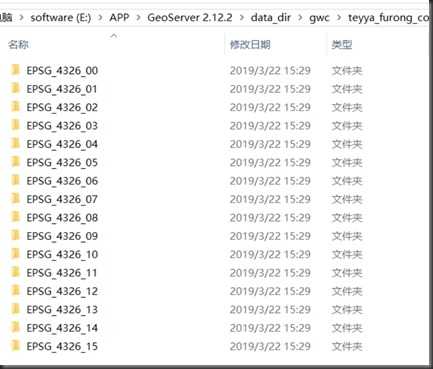Navigate to APP breadcrumb folder
Viewport: 433px width, 369px height.
(x=119, y=17)
